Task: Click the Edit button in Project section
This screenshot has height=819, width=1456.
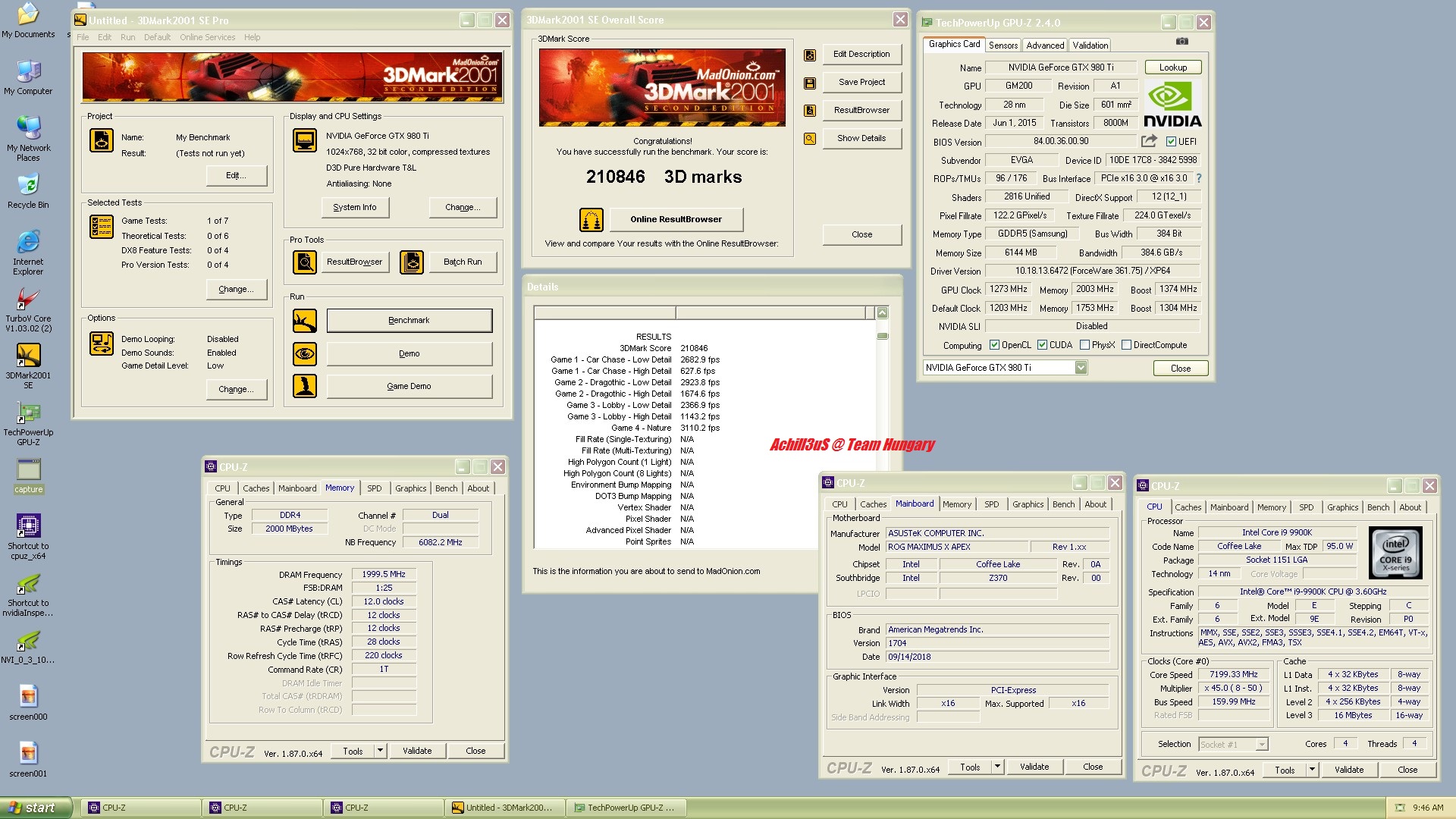Action: point(237,176)
